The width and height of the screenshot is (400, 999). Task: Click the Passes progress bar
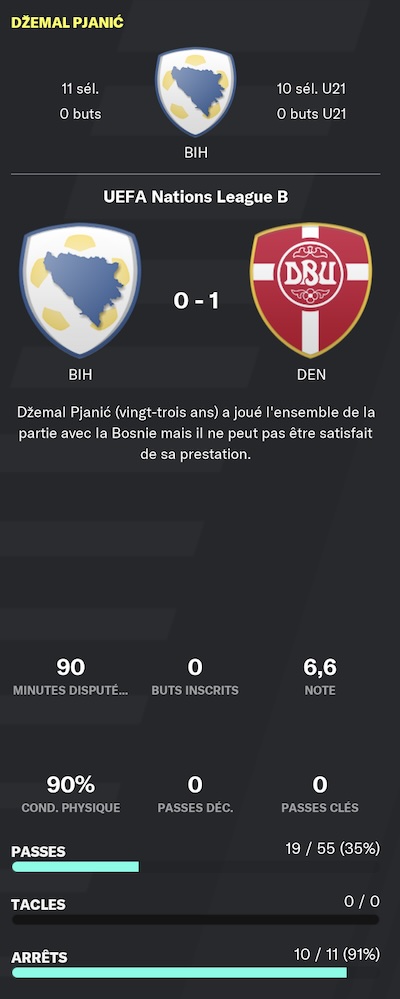196,866
